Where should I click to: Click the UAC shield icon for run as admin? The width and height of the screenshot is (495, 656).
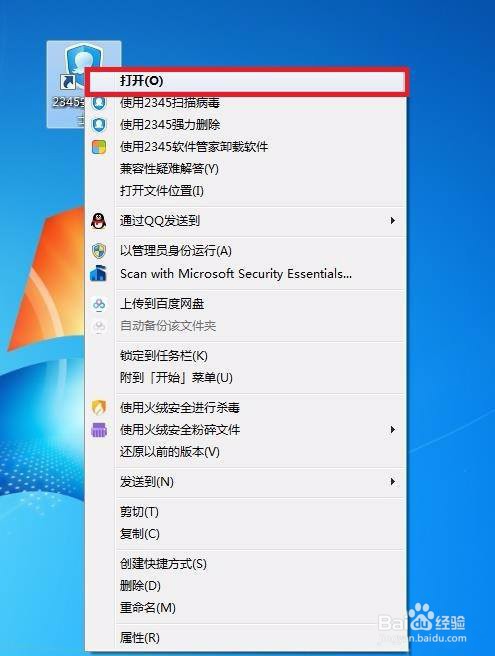[99, 251]
